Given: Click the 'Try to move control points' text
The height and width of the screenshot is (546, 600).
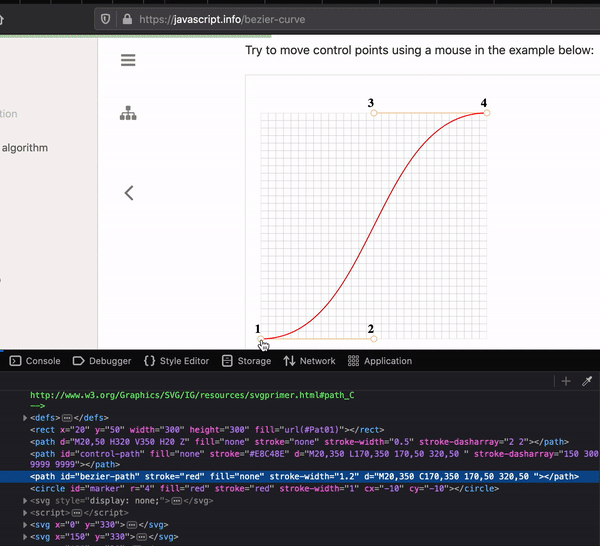Looking at the screenshot, I should pyautogui.click(x=419, y=50).
